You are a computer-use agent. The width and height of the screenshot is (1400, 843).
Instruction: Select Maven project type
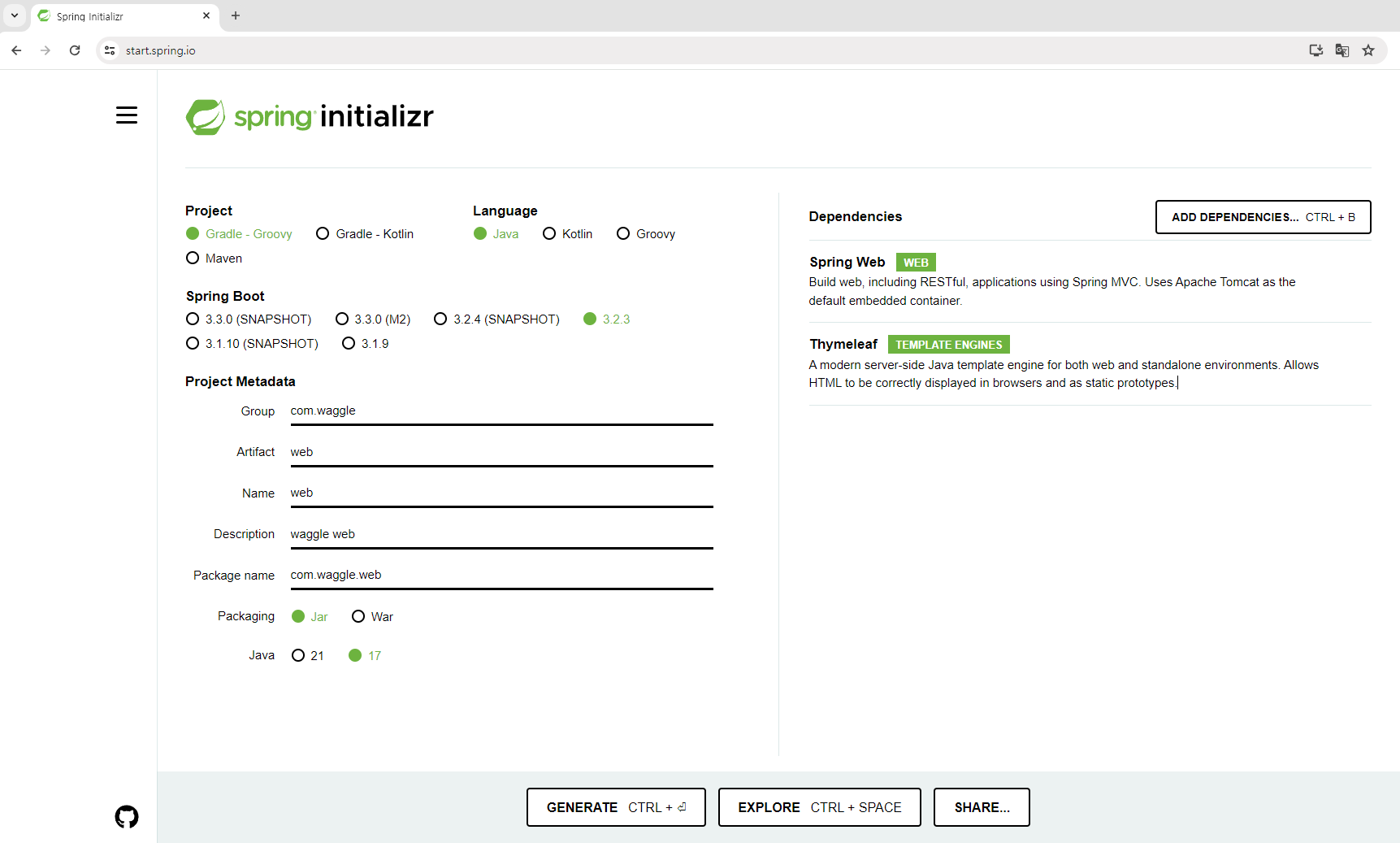tap(214, 259)
